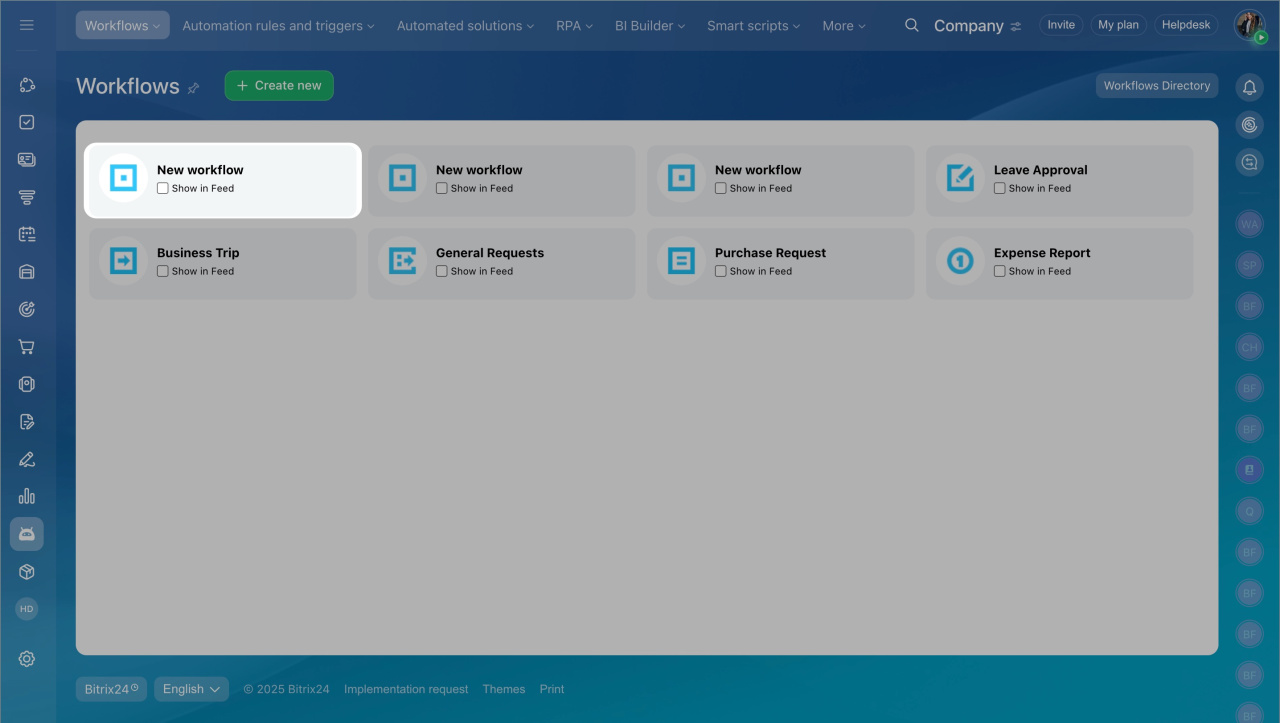The height and width of the screenshot is (723, 1280).
Task: Click the Automation robot sidebar icon
Action: tap(27, 534)
